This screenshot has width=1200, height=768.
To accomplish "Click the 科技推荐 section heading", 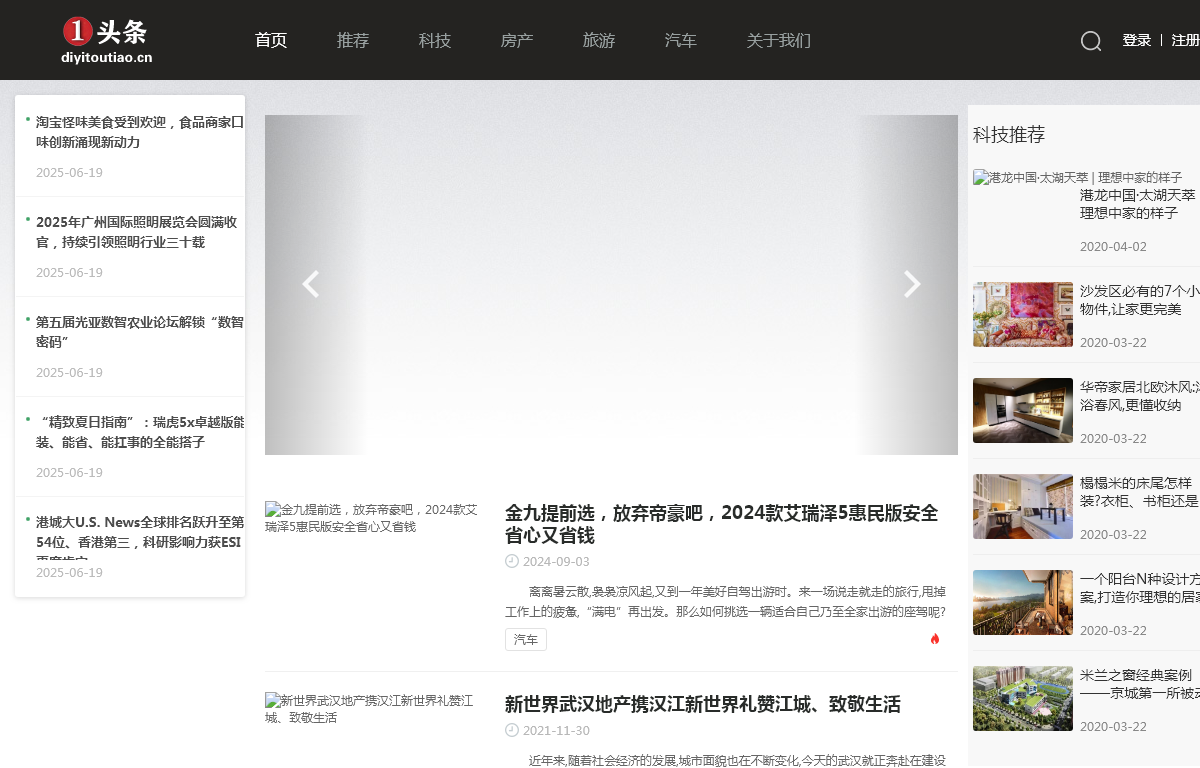I will click(1009, 134).
